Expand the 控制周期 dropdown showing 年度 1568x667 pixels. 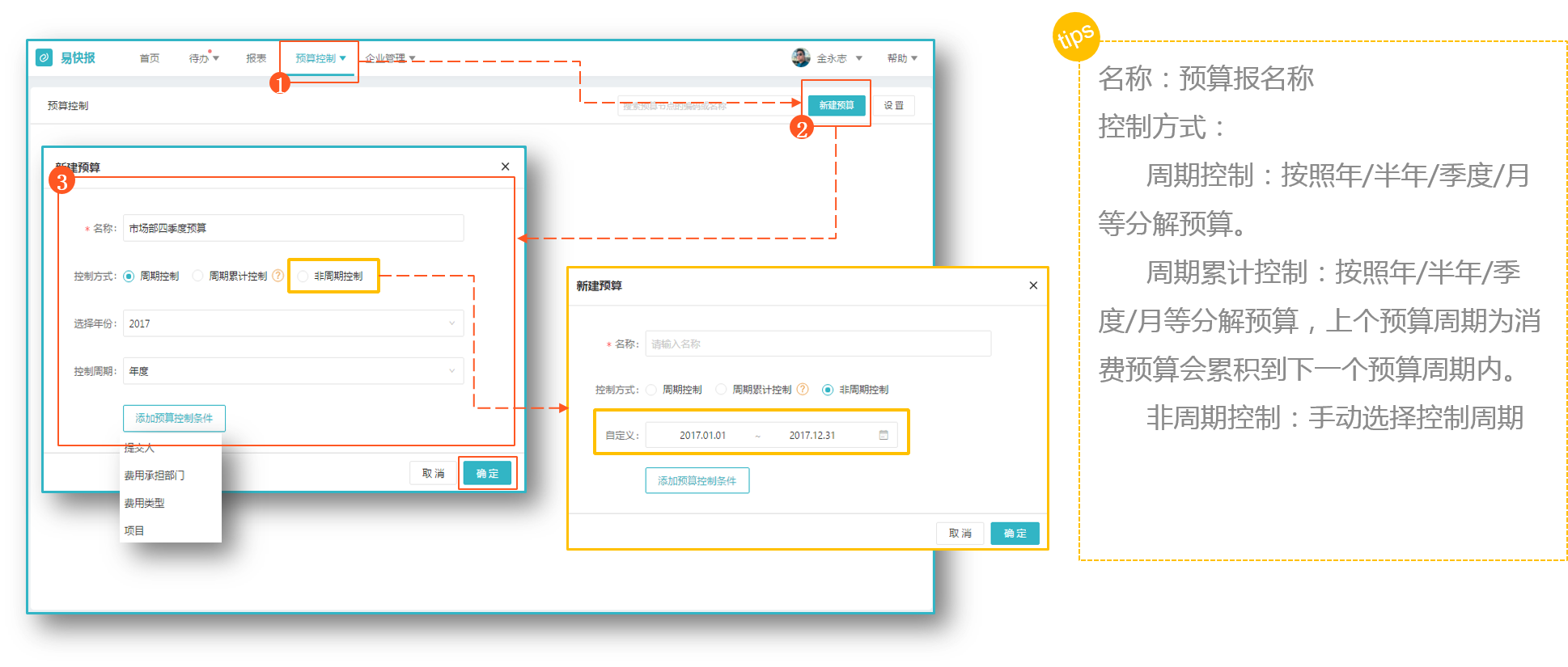pyautogui.click(x=293, y=371)
